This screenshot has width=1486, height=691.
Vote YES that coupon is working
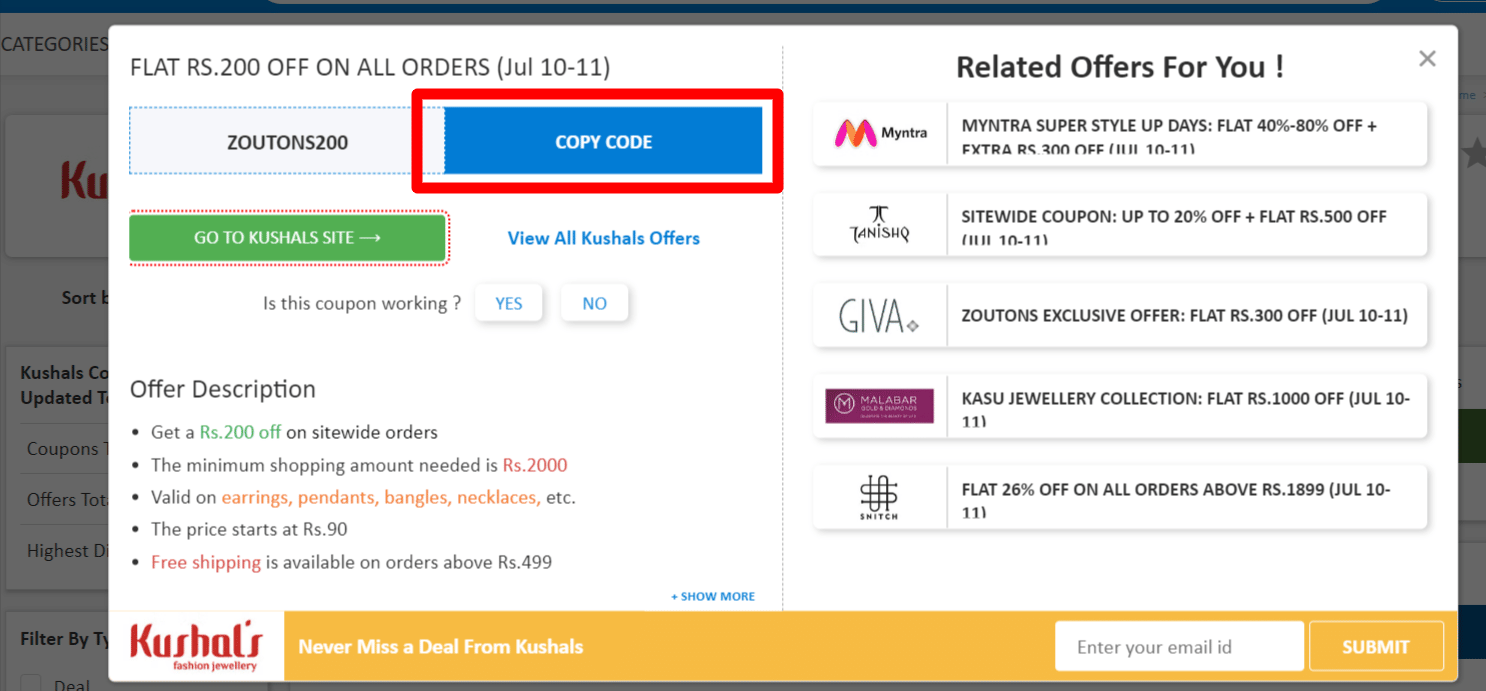[508, 303]
